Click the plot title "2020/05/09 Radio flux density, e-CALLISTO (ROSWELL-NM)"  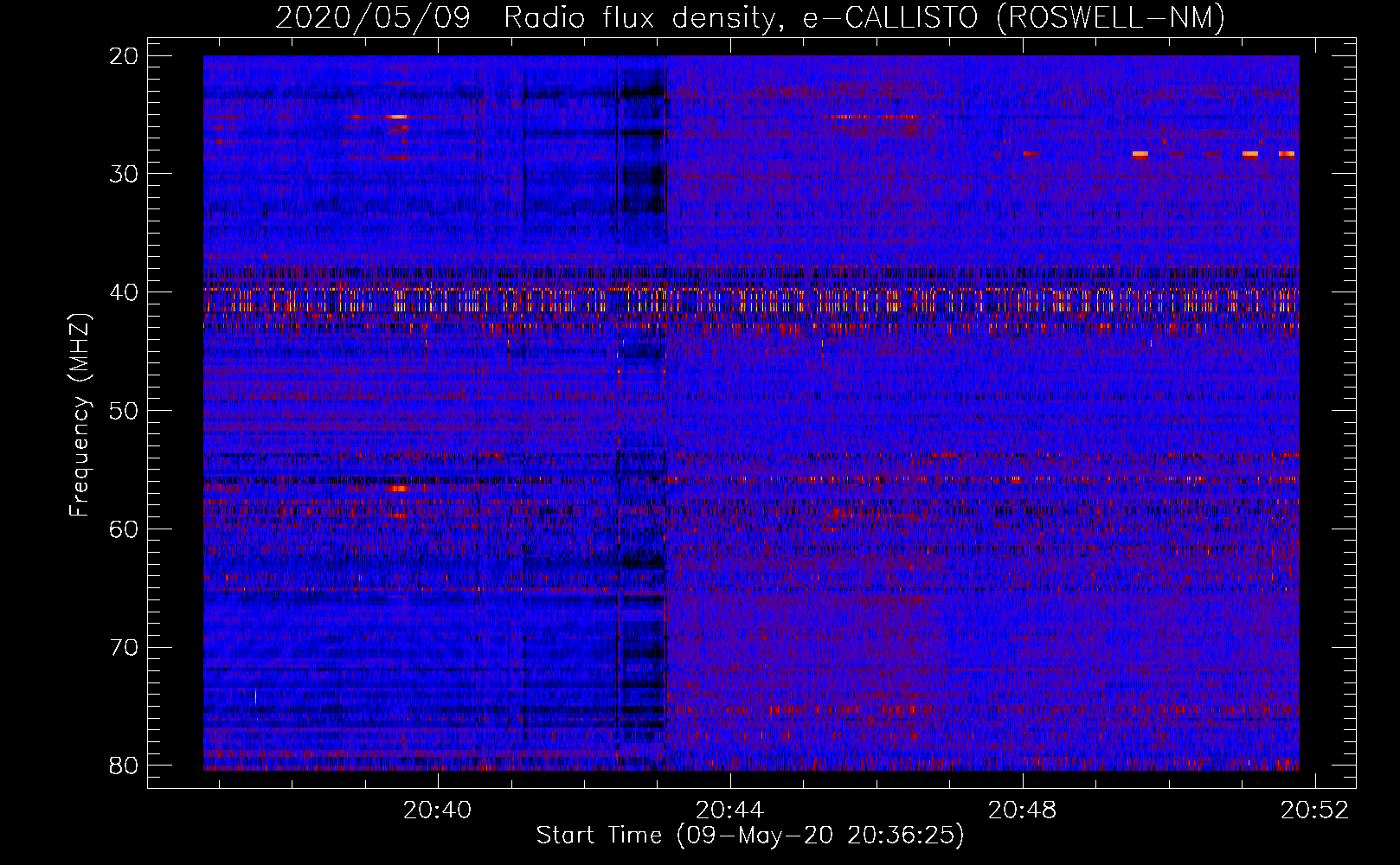750,17
